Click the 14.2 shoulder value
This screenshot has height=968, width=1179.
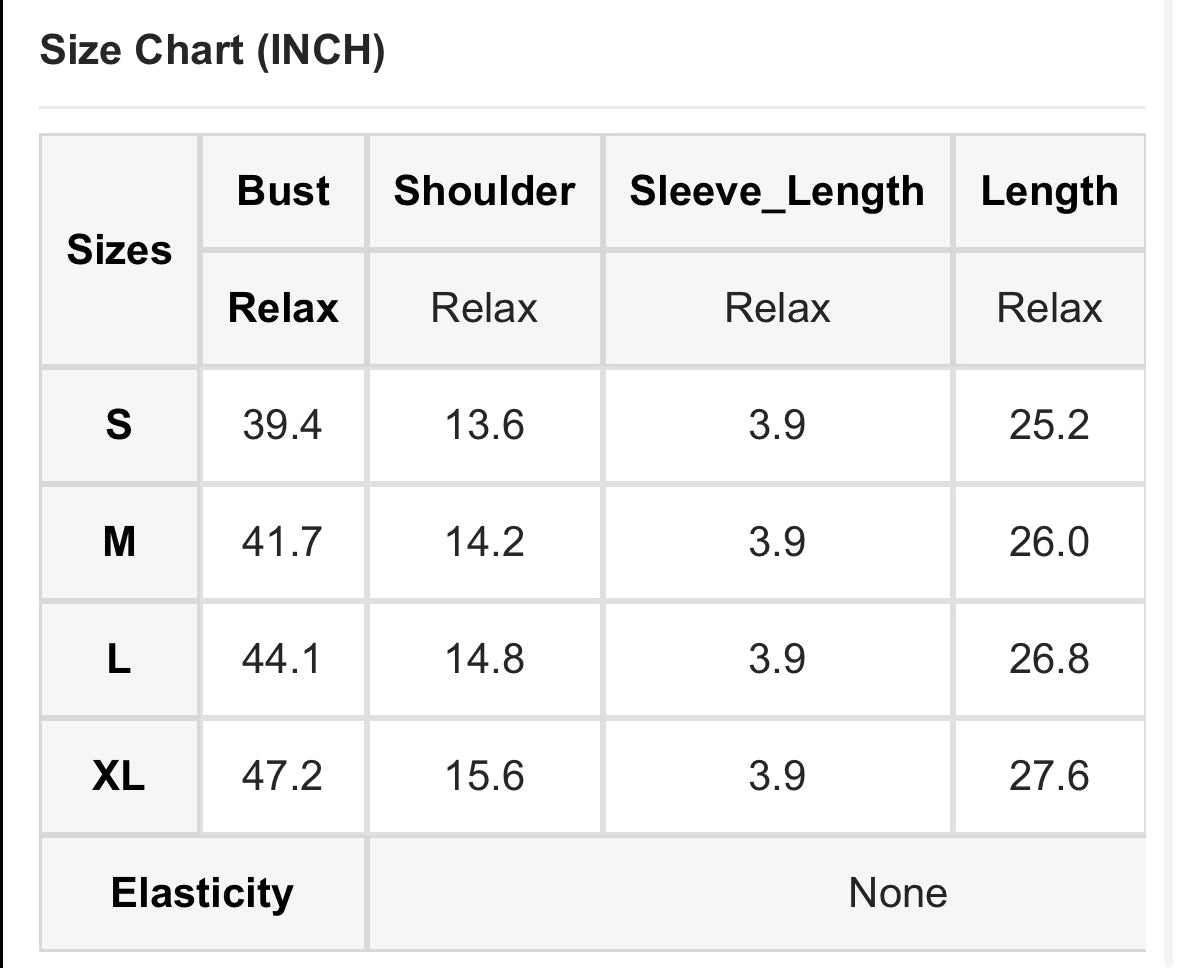point(484,542)
